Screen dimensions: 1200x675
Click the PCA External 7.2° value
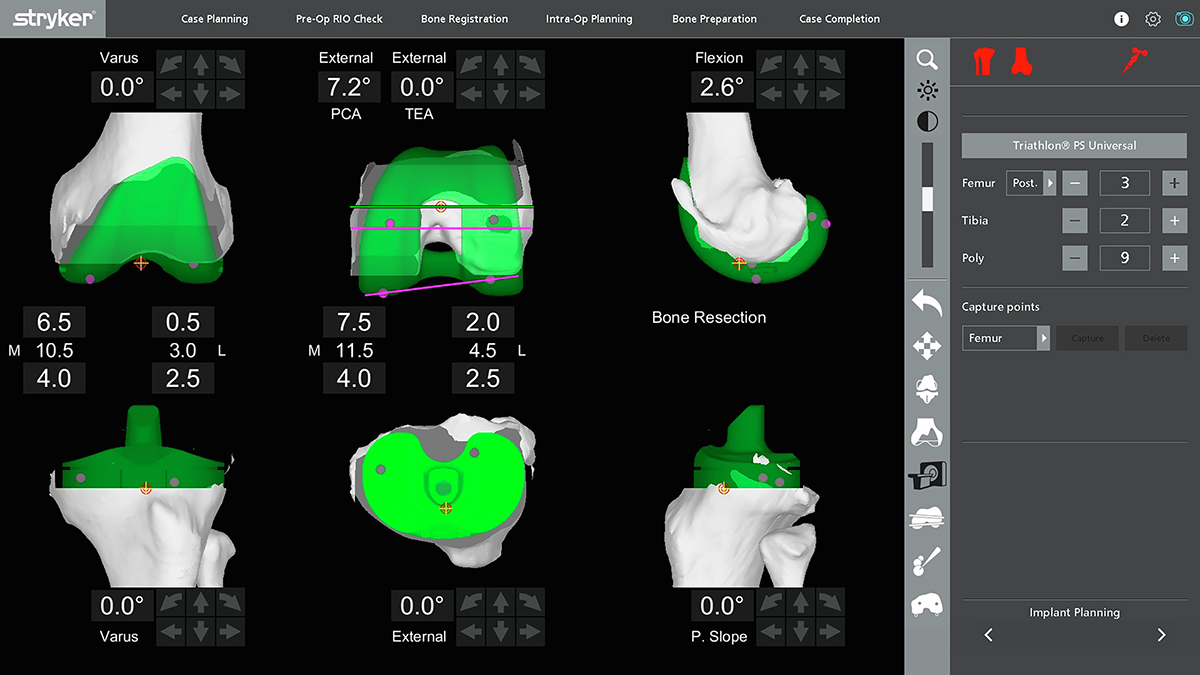(349, 87)
